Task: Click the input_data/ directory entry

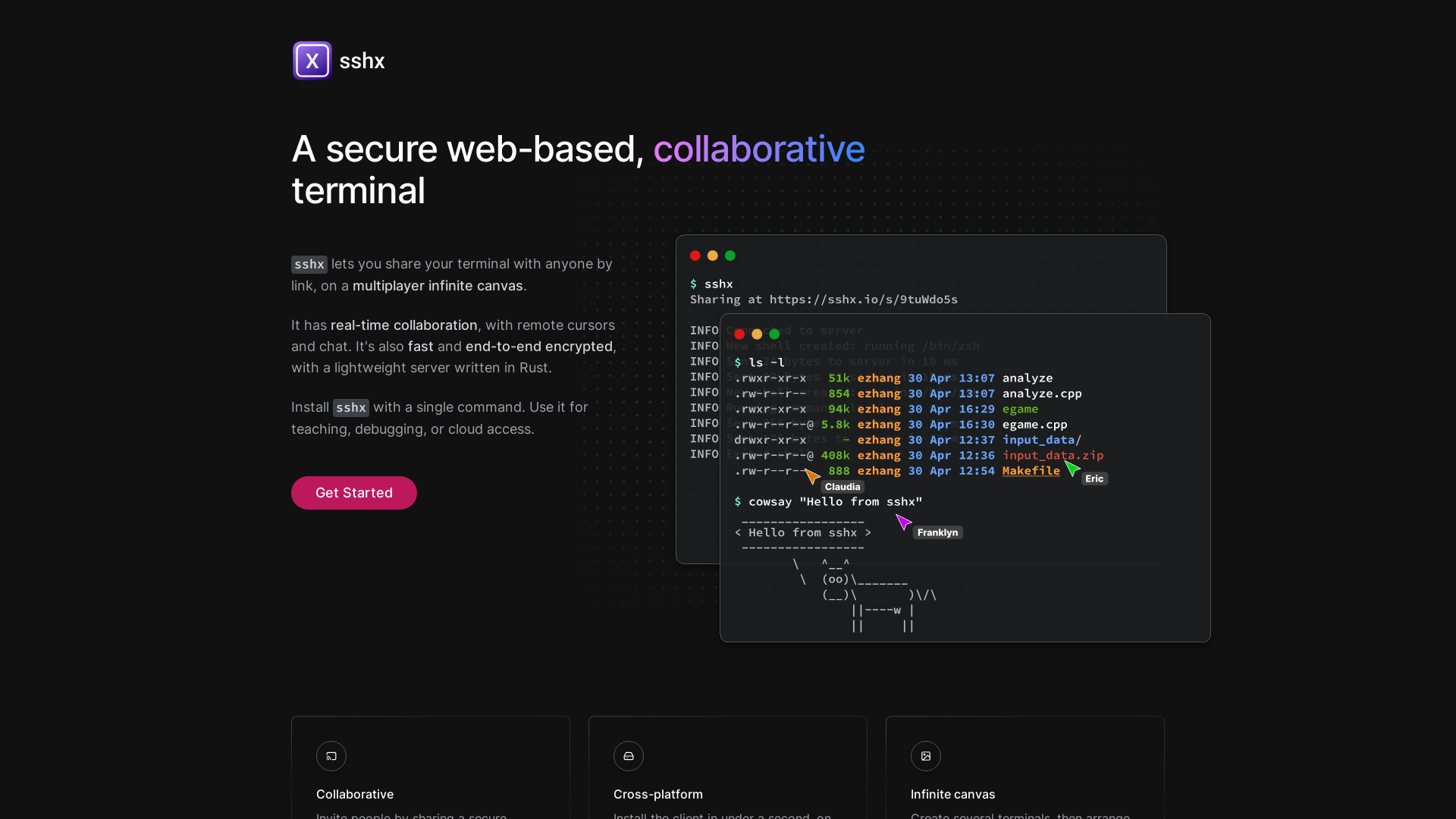Action: pos(1042,440)
